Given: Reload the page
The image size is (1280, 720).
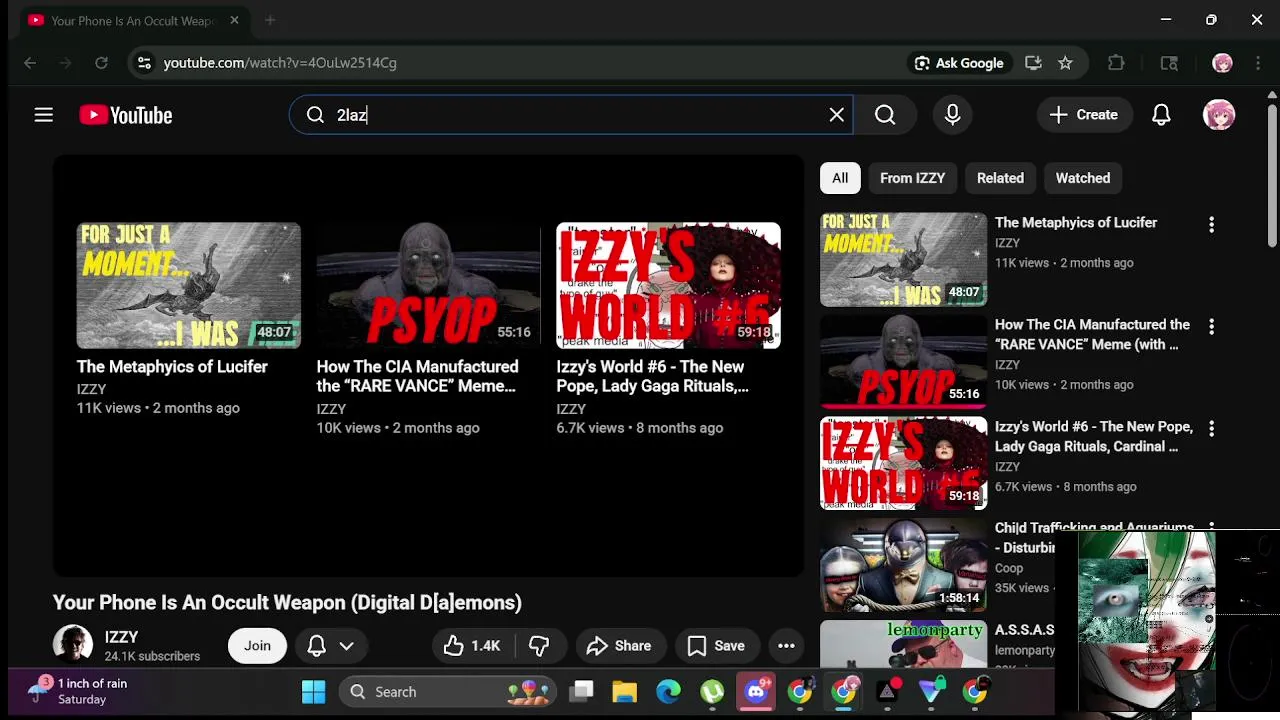Looking at the screenshot, I should coord(101,63).
